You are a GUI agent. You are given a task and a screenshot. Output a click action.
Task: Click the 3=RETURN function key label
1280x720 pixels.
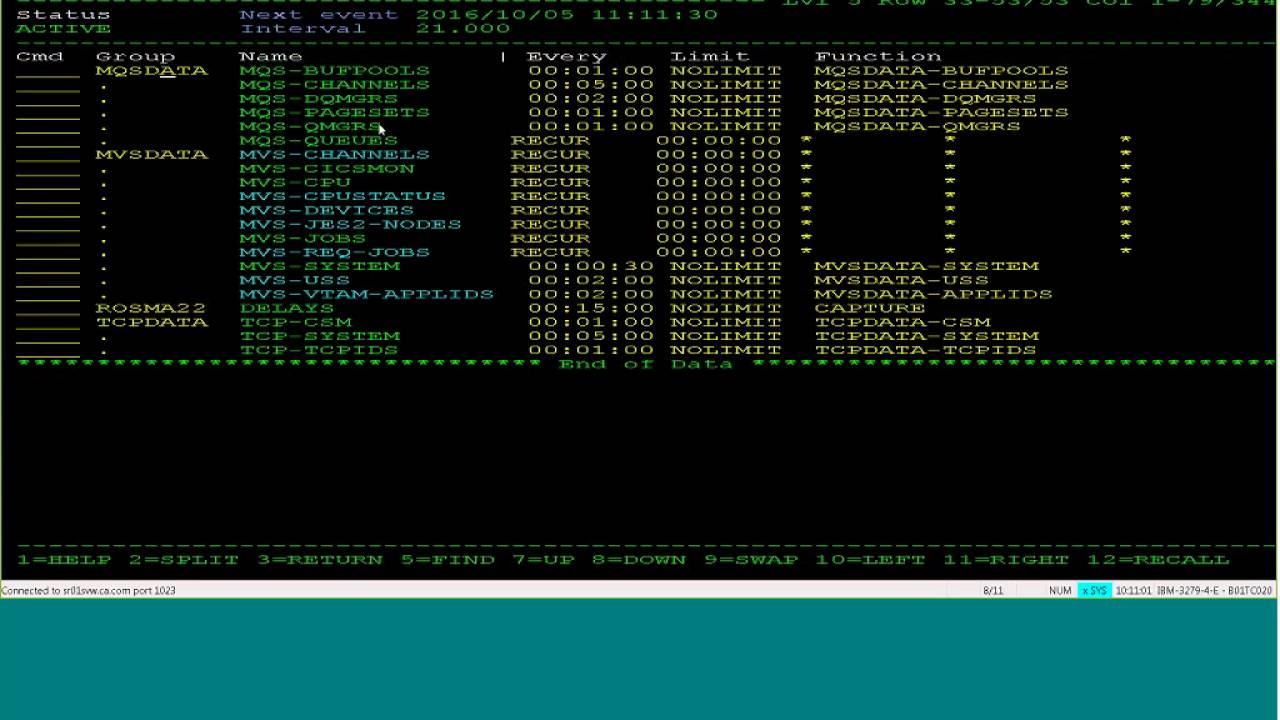pyautogui.click(x=320, y=560)
